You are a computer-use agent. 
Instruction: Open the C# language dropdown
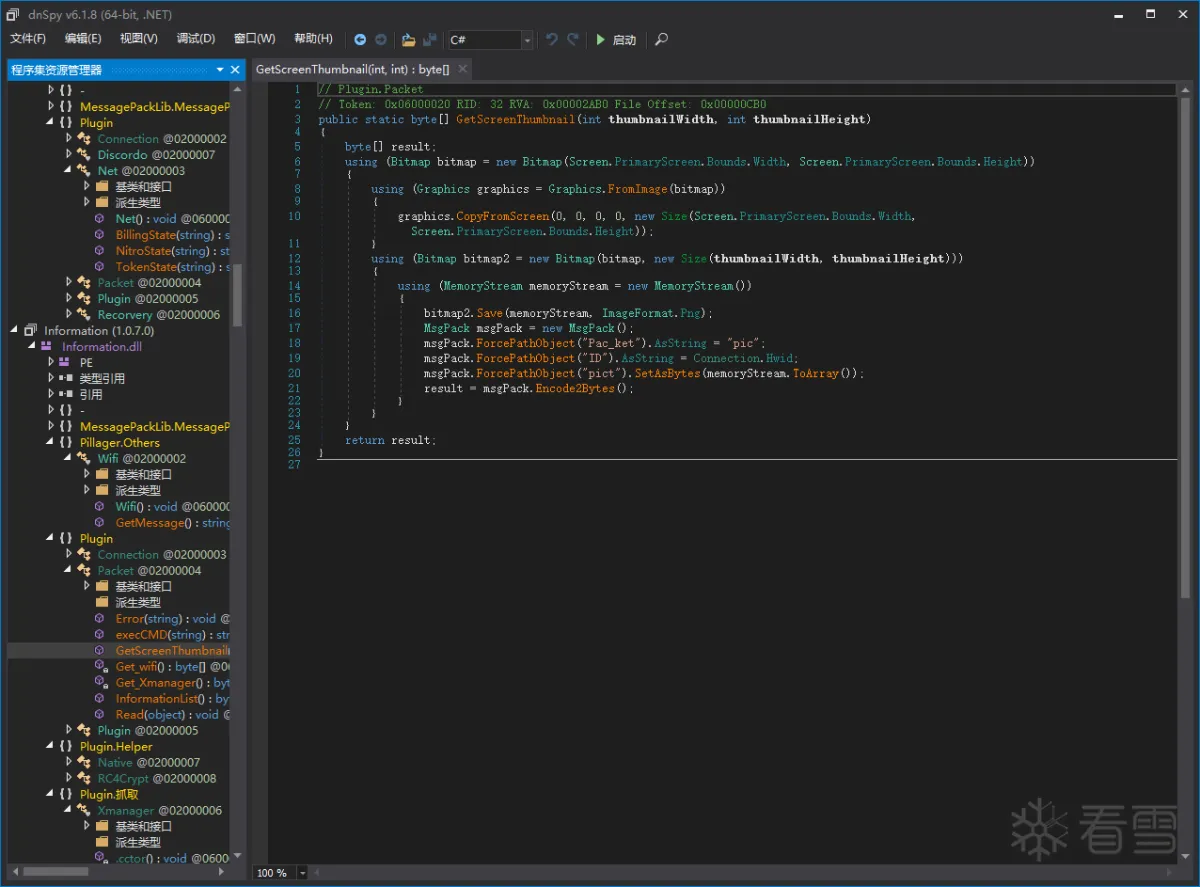pyautogui.click(x=527, y=40)
